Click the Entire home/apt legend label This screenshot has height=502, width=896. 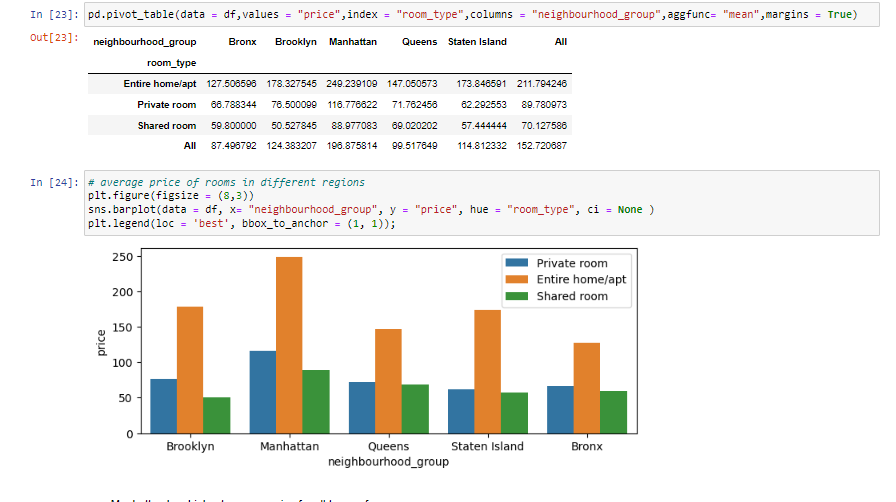(x=581, y=280)
